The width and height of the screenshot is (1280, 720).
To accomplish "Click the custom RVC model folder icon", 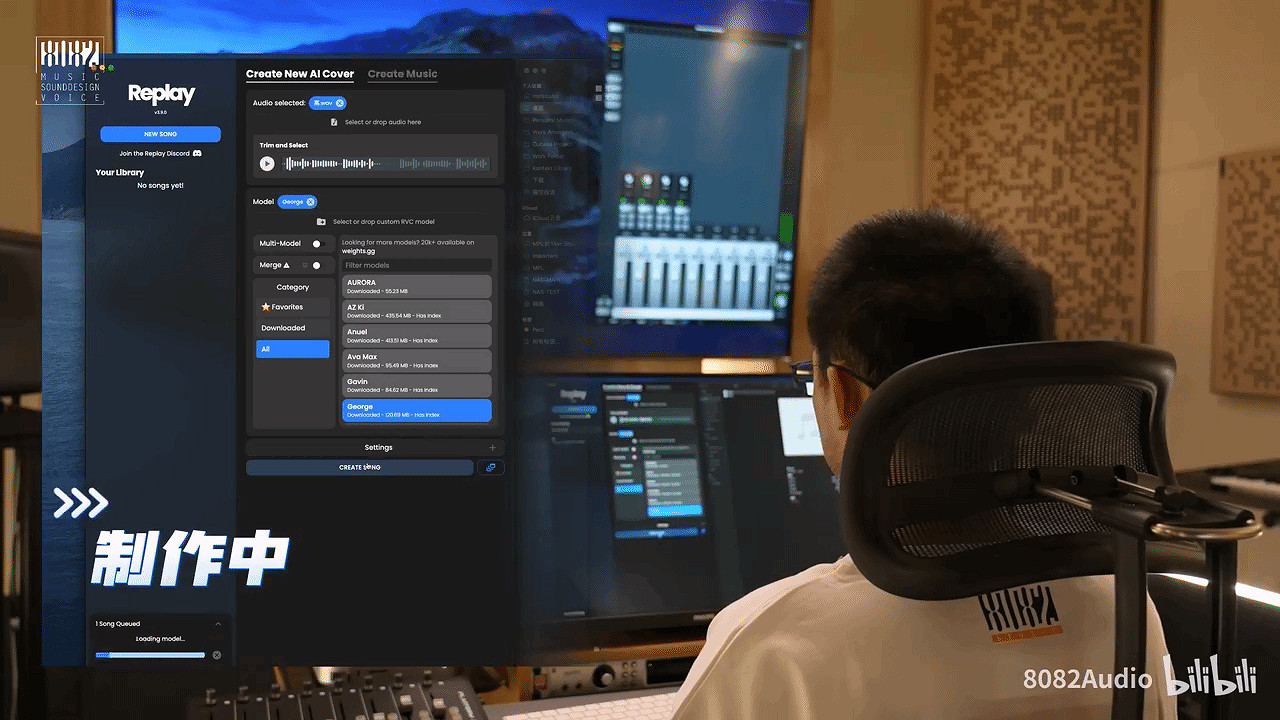I will [321, 222].
